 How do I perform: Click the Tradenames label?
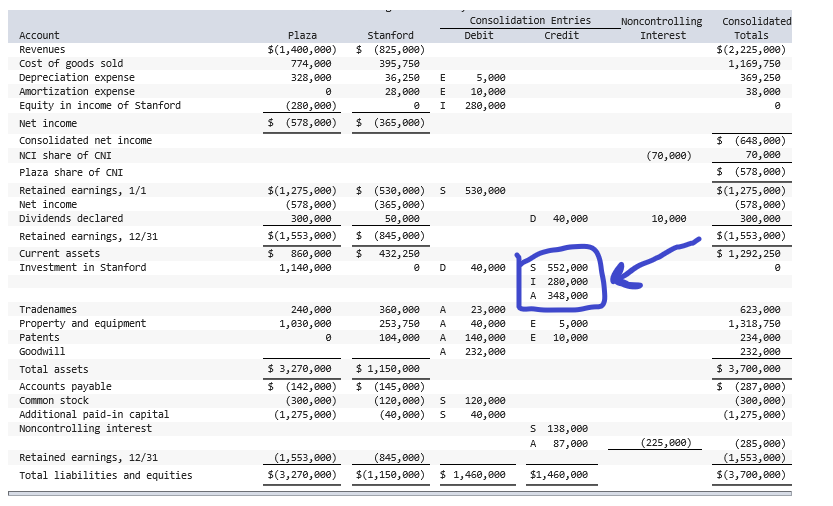(48, 309)
